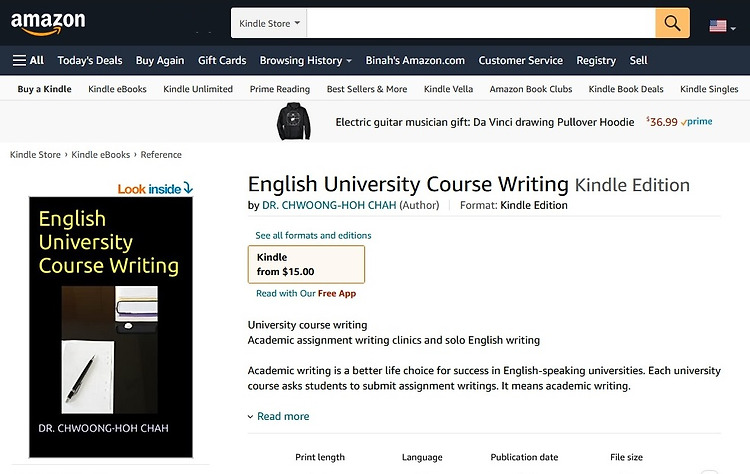The width and height of the screenshot is (750, 474).
Task: Click the Print length label
Action: 320,457
